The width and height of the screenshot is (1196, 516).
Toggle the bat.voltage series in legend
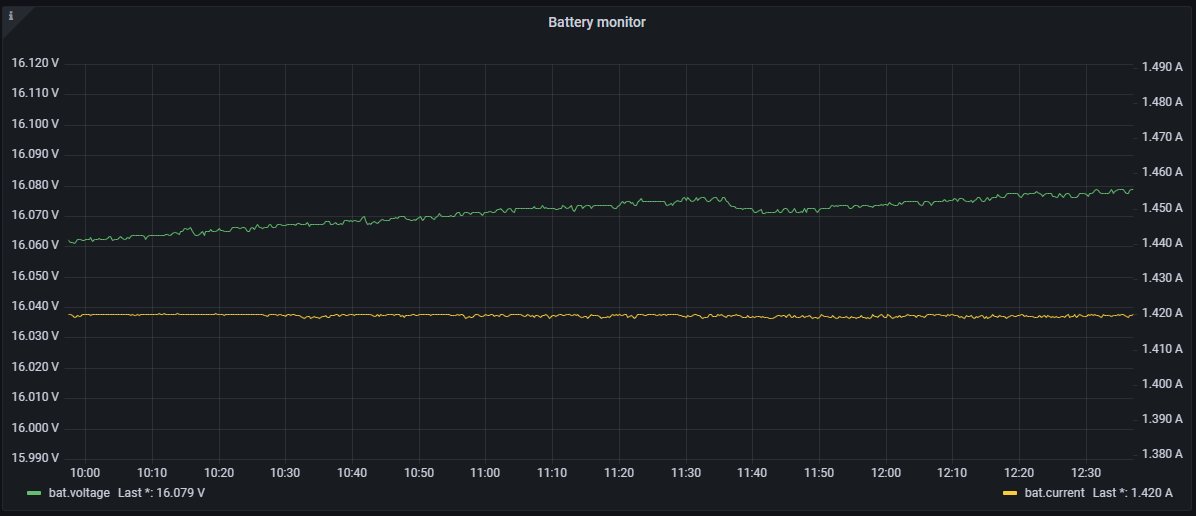[79, 493]
